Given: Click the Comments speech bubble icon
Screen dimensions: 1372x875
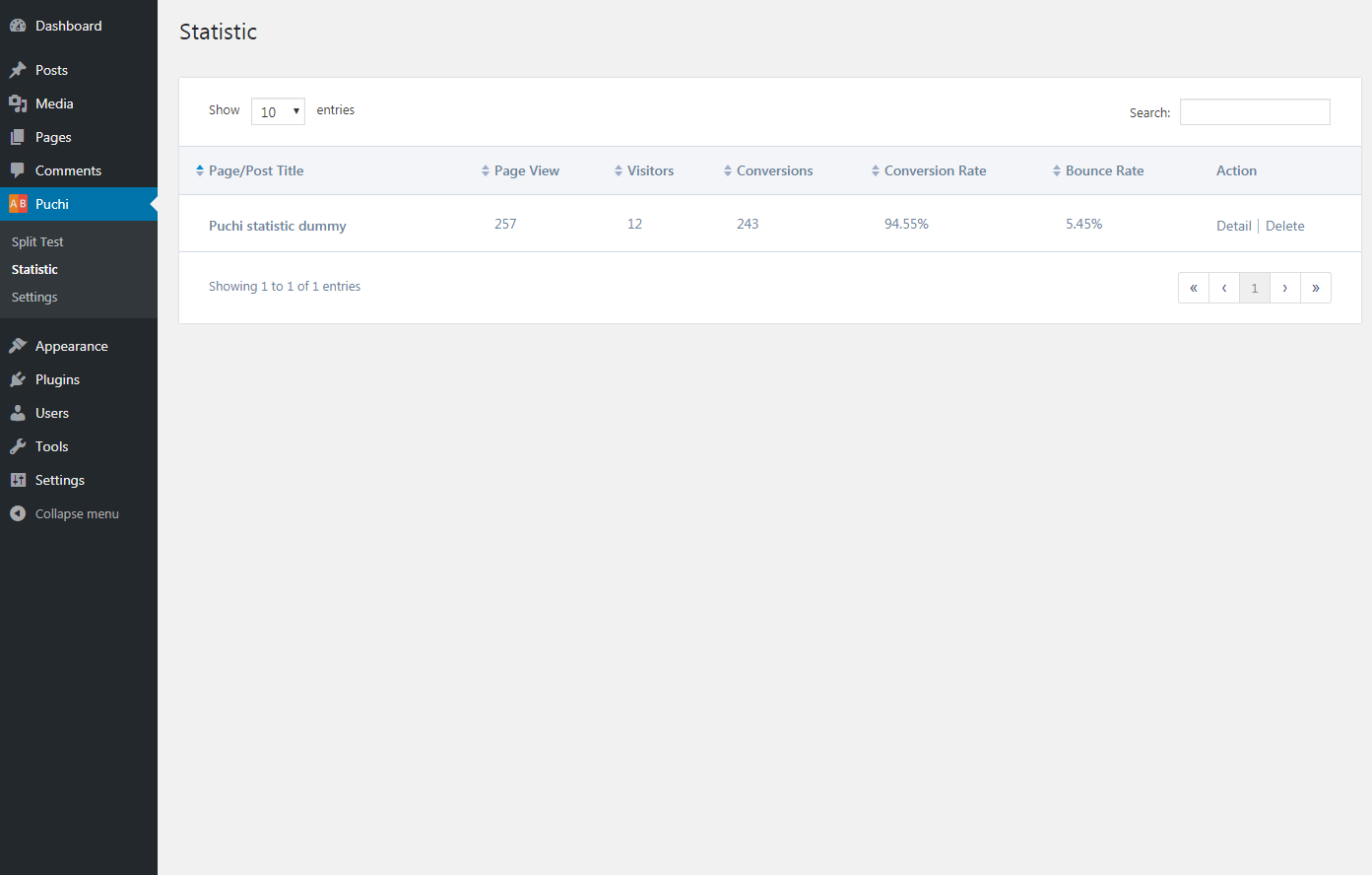Looking at the screenshot, I should 18,170.
